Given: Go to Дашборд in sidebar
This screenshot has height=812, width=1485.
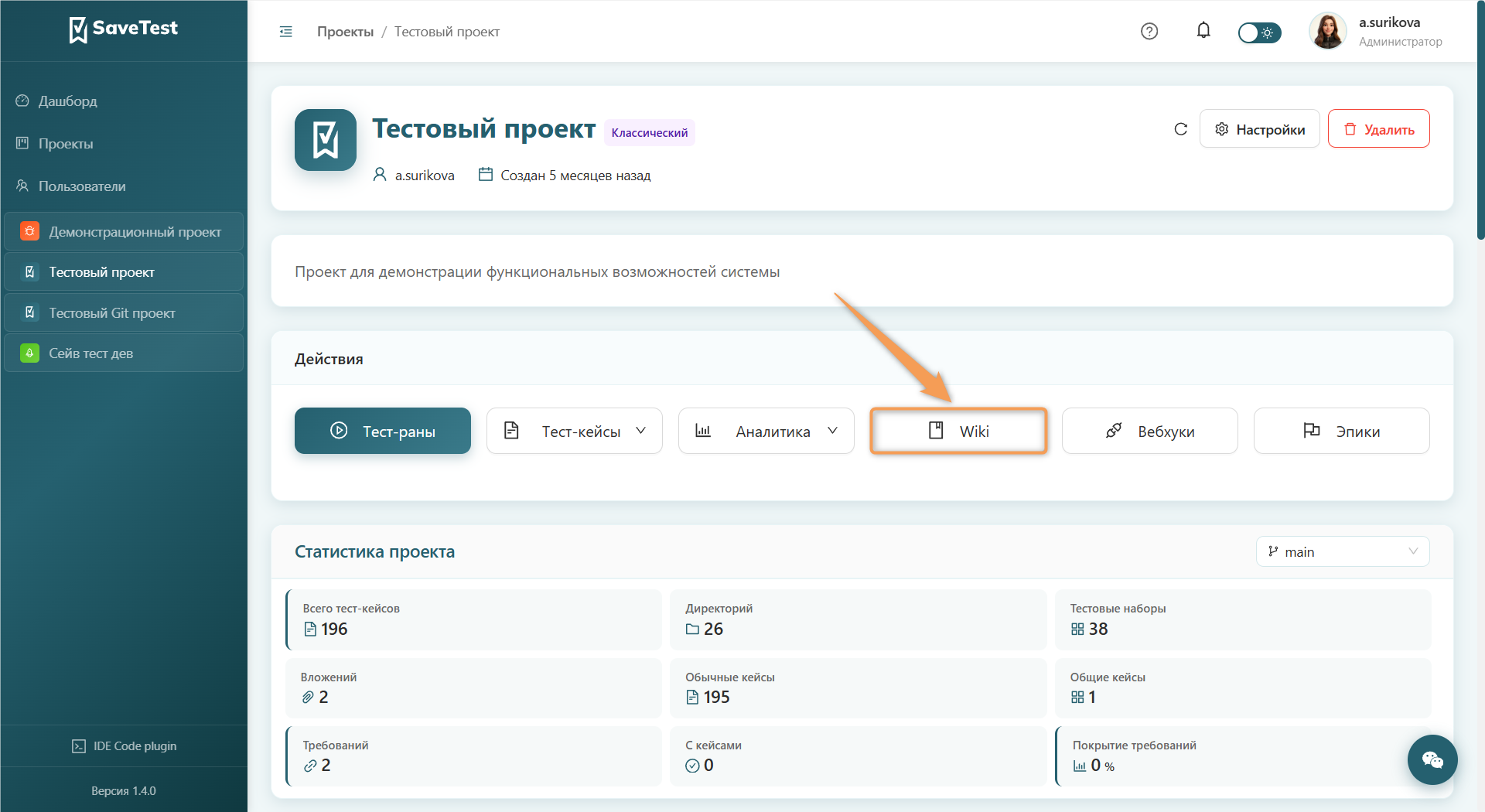Looking at the screenshot, I should (x=68, y=101).
